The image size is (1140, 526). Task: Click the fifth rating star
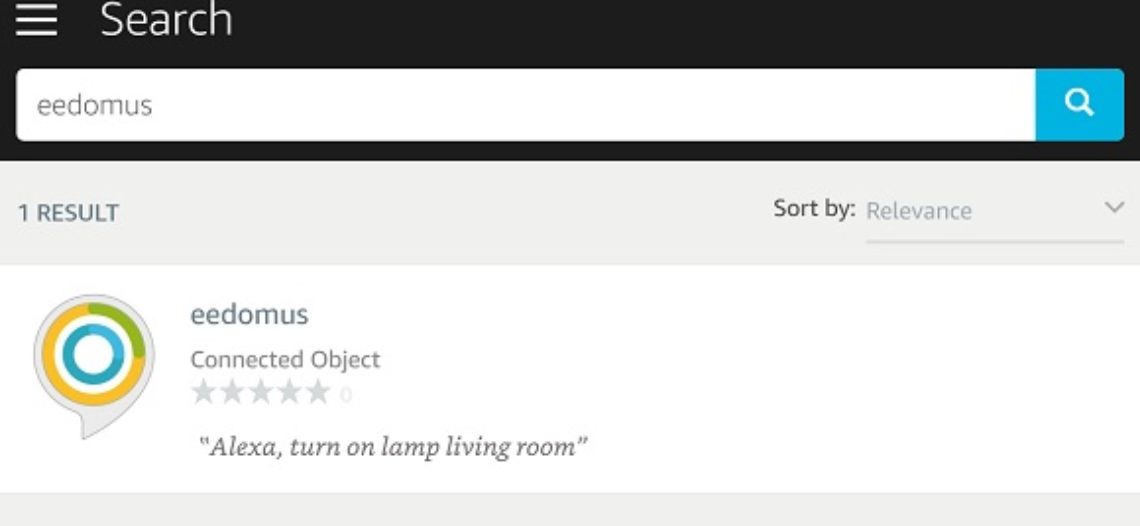pos(318,393)
